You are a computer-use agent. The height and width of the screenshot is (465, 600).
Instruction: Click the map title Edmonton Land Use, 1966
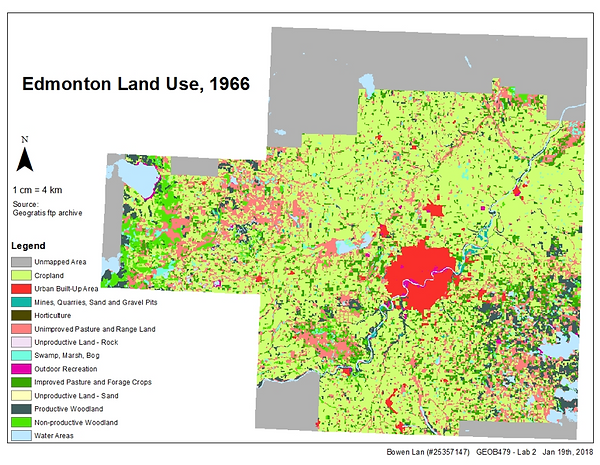tap(136, 84)
